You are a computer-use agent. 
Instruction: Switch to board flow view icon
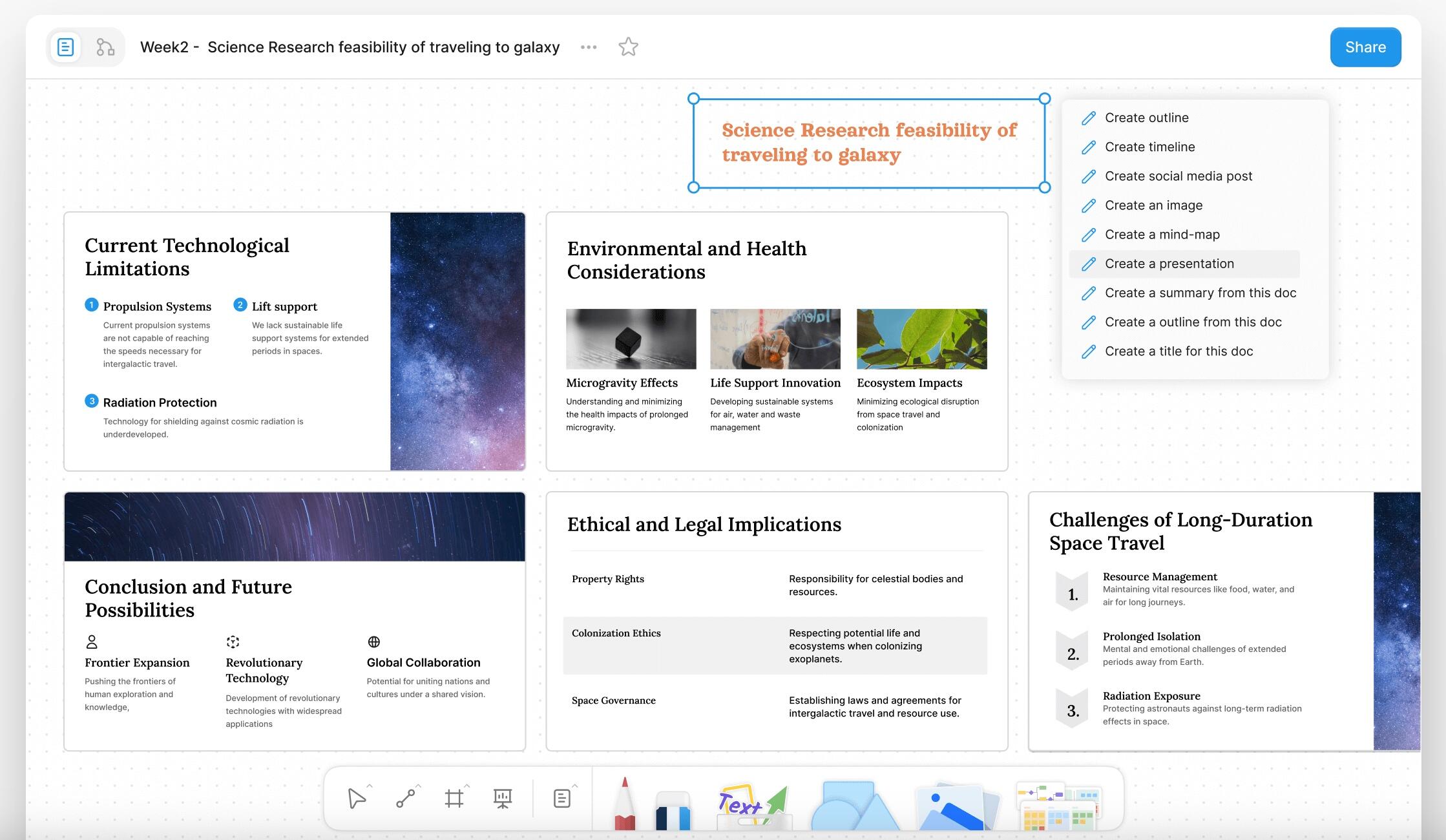click(x=105, y=47)
